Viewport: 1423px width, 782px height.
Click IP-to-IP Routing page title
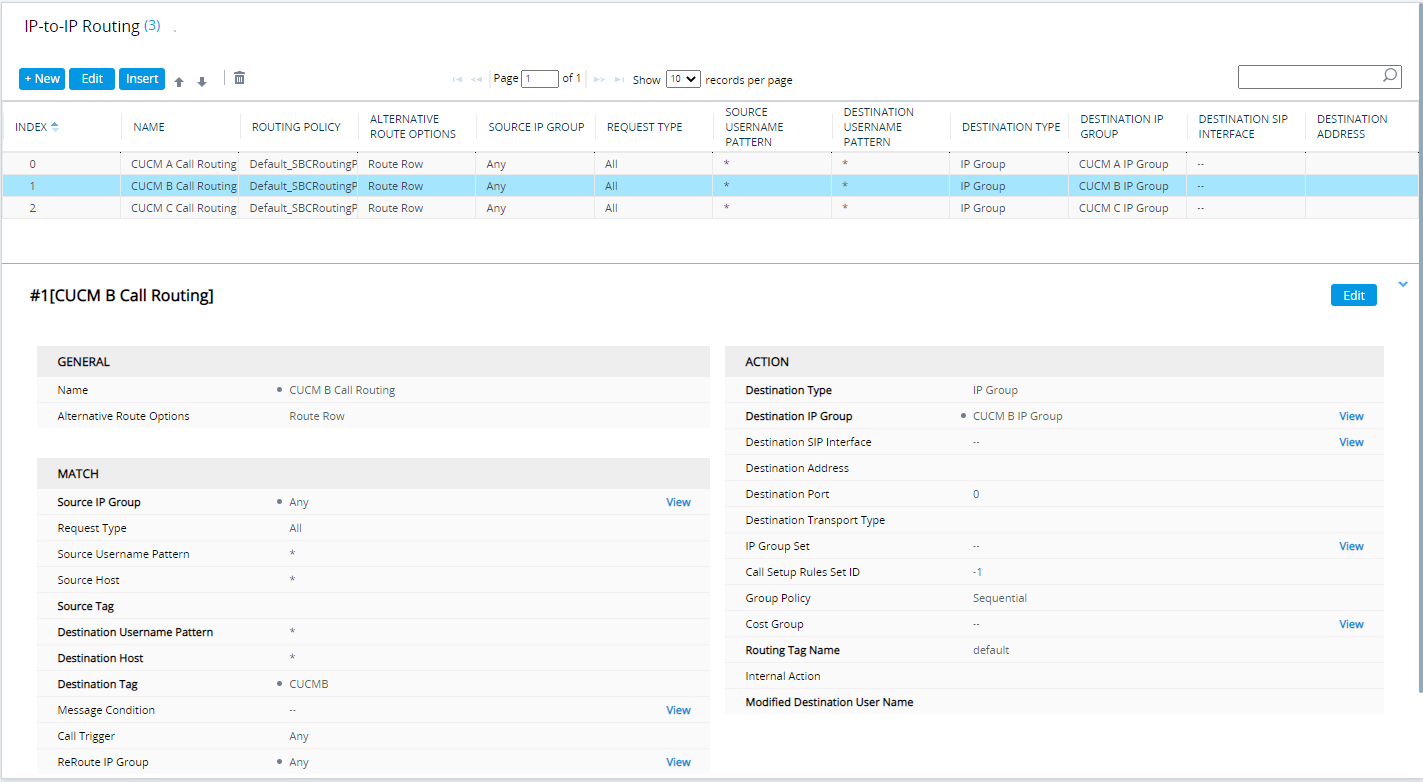[x=82, y=27]
